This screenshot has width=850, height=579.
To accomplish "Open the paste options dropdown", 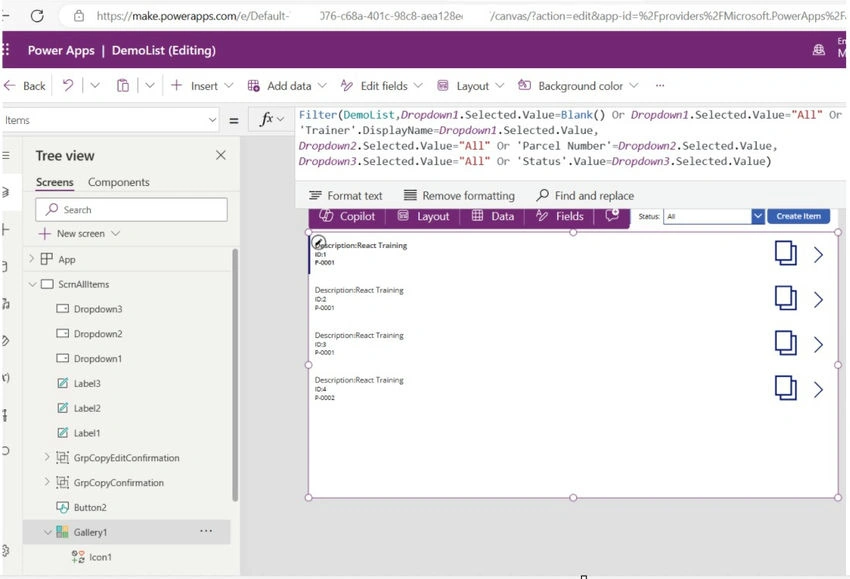I will pos(150,85).
